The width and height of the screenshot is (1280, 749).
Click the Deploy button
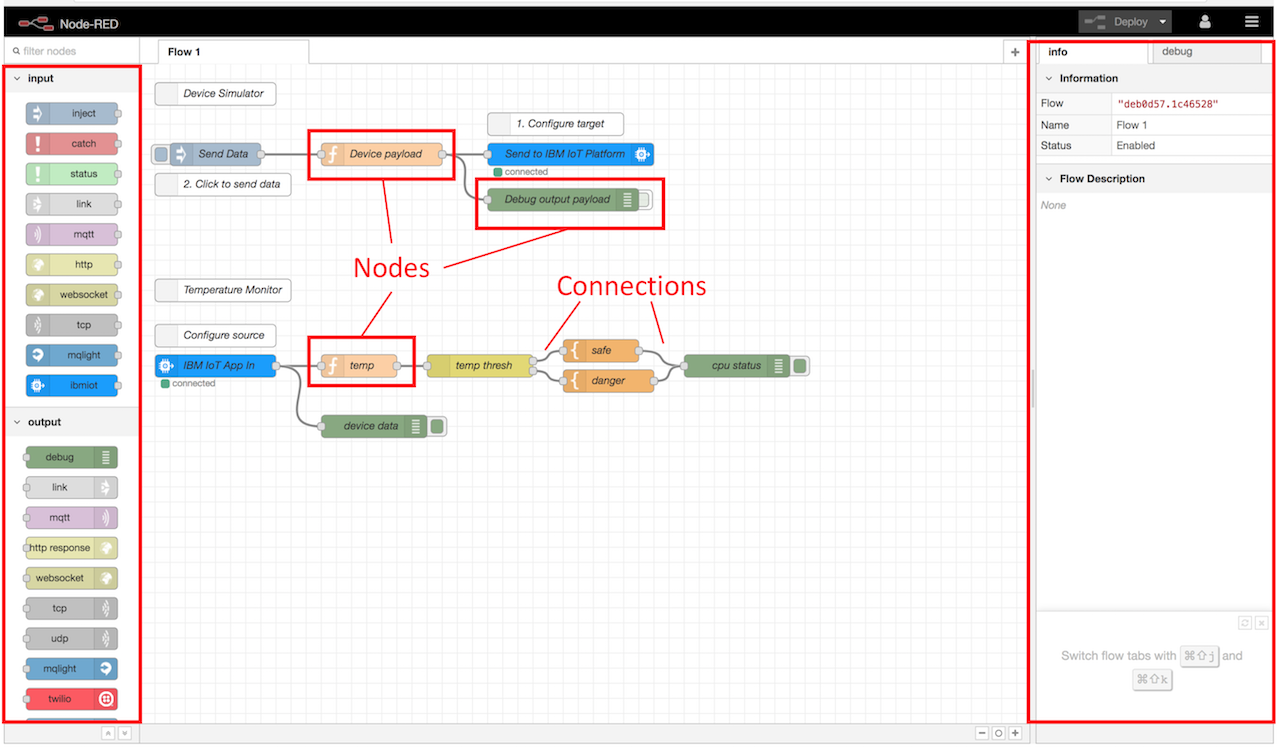pyautogui.click(x=1116, y=21)
